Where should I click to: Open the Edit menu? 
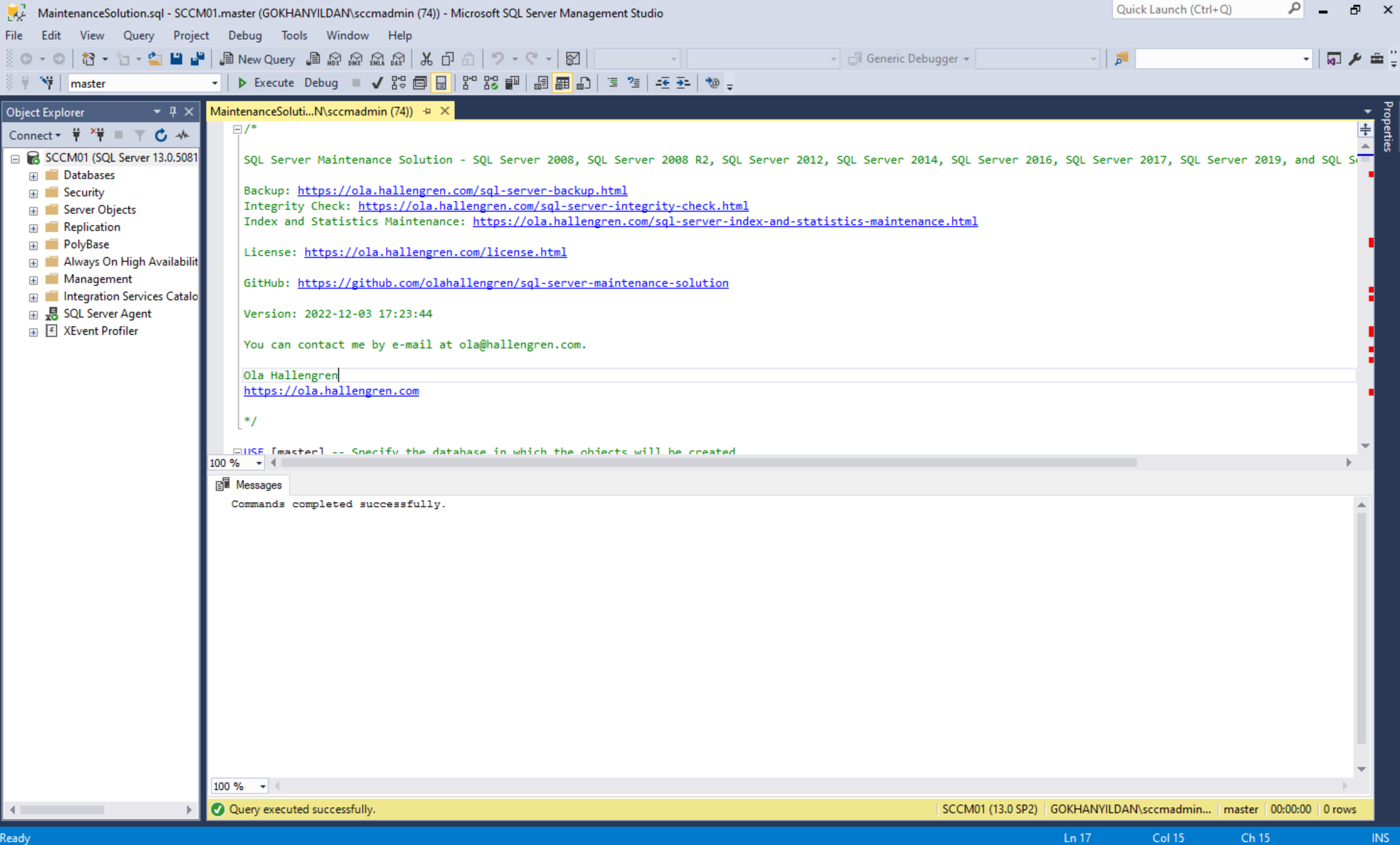click(x=51, y=35)
